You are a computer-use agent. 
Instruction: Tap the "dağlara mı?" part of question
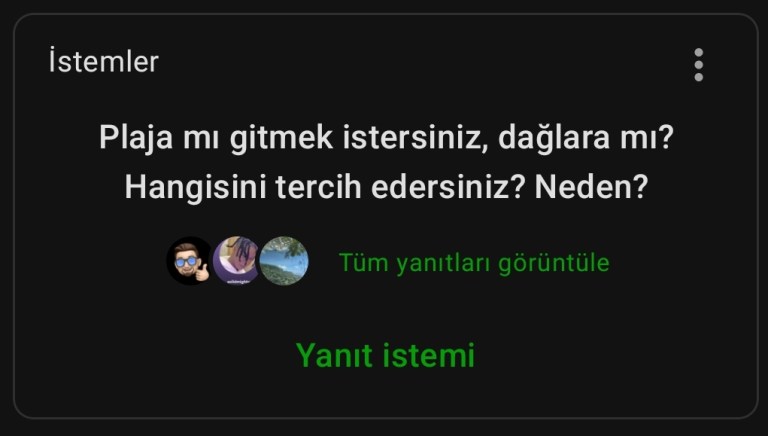point(586,138)
